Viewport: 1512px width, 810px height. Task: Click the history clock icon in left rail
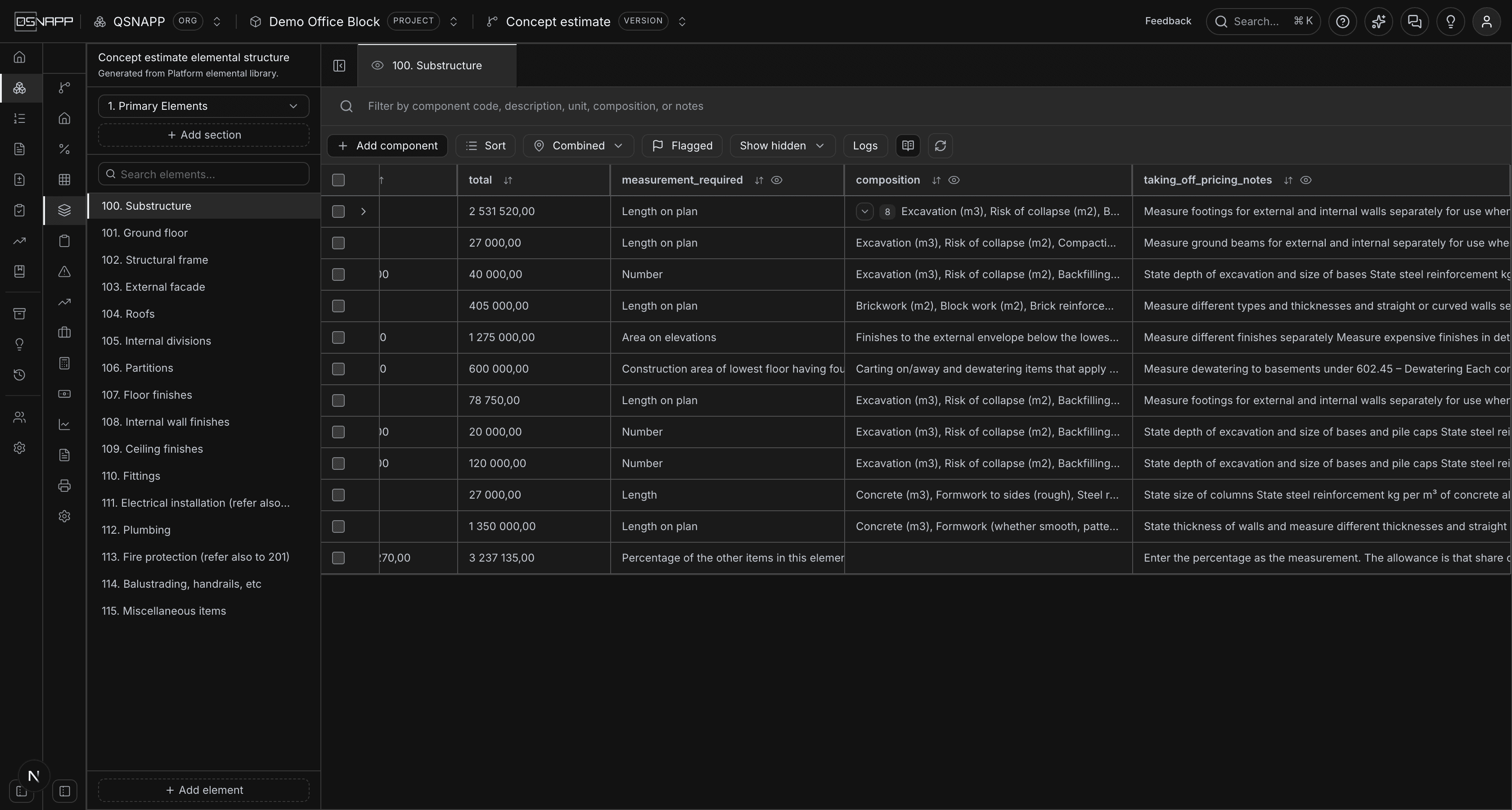pos(19,375)
